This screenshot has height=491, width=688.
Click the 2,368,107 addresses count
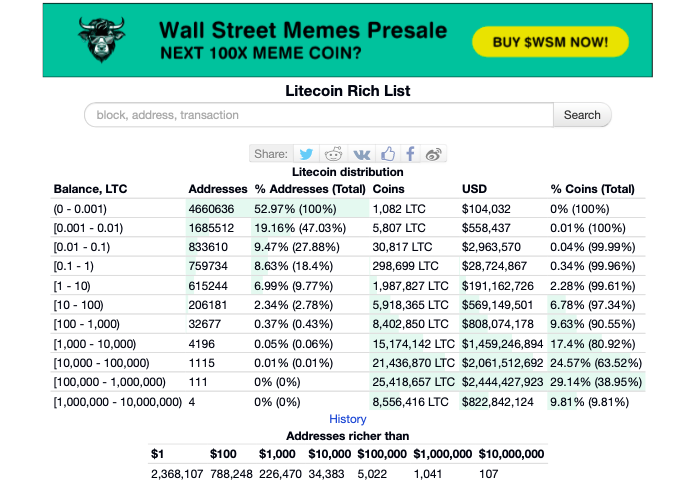click(x=177, y=474)
